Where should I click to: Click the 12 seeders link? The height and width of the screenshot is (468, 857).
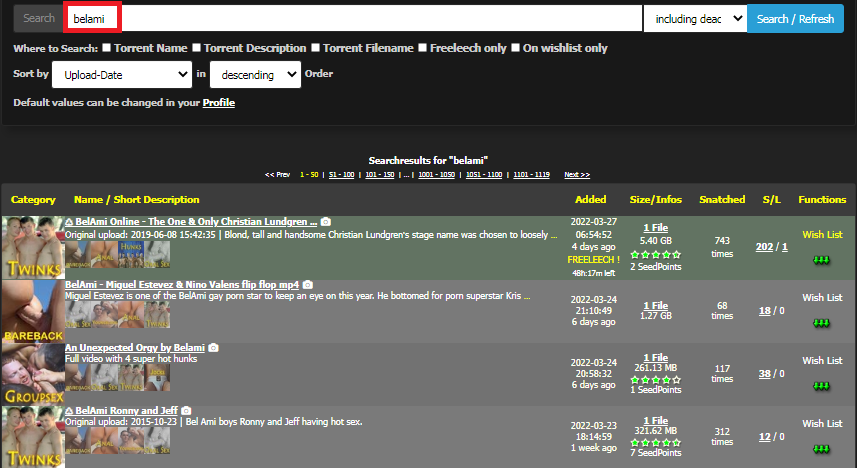point(765,436)
